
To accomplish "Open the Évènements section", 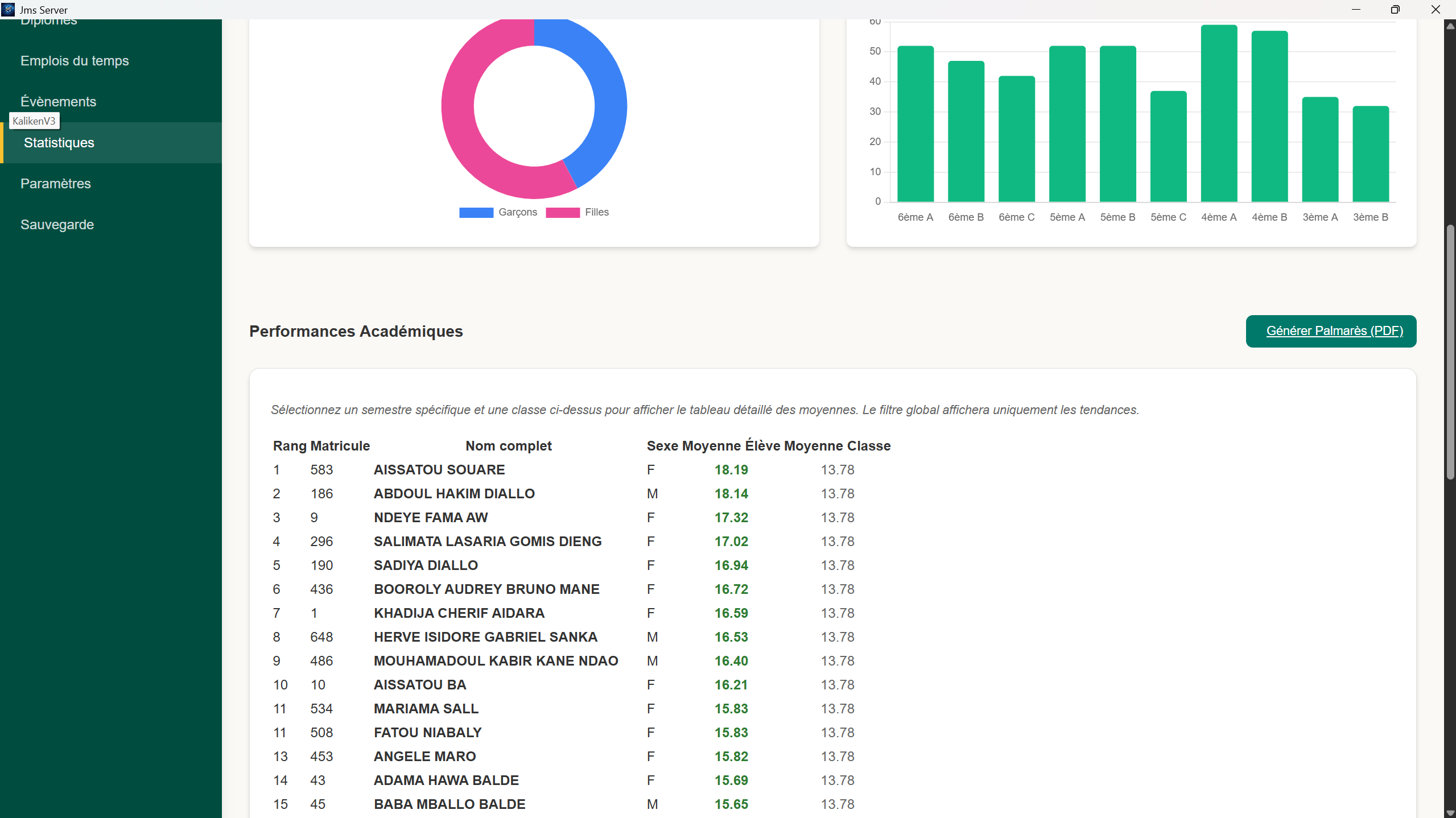I will point(58,101).
